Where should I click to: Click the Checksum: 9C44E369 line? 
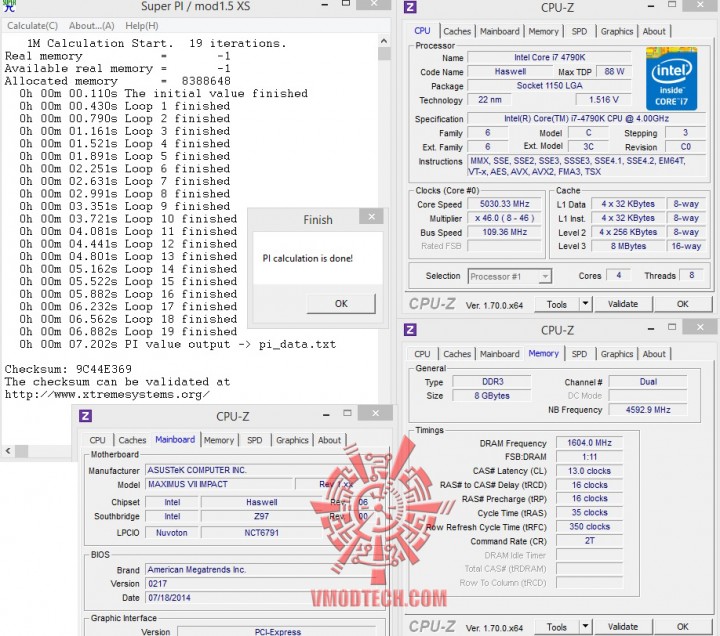[68, 369]
